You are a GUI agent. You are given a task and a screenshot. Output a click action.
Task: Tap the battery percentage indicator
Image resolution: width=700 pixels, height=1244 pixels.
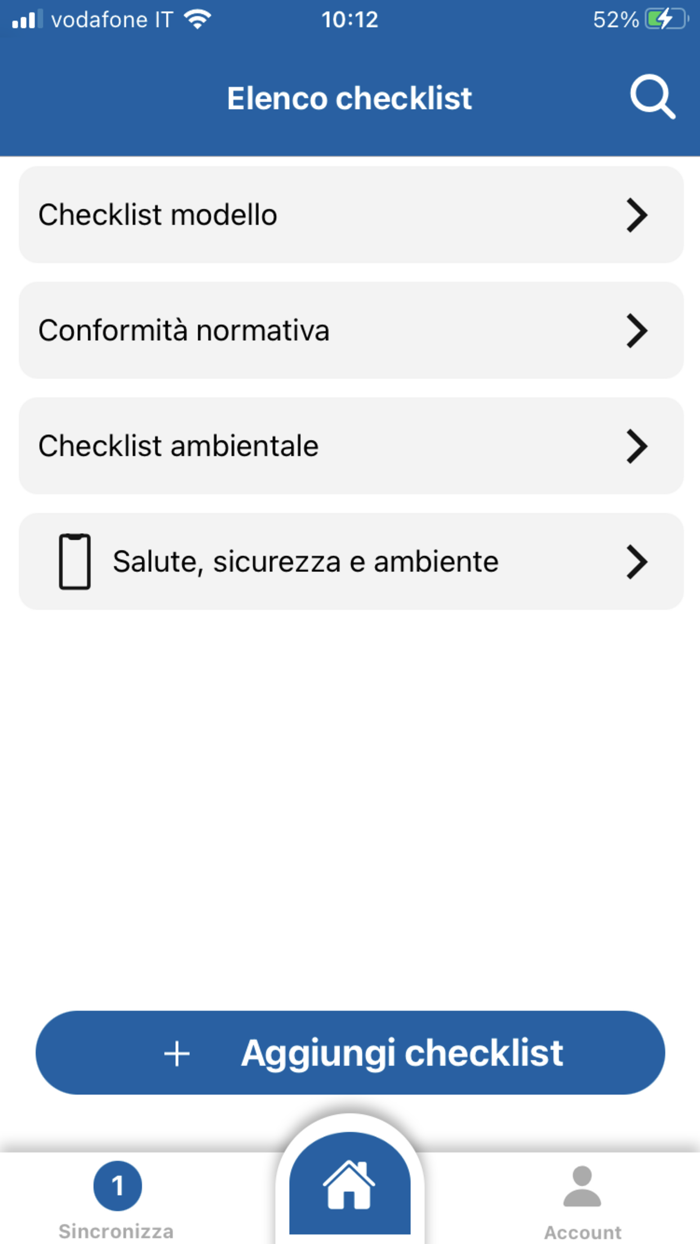614,18
